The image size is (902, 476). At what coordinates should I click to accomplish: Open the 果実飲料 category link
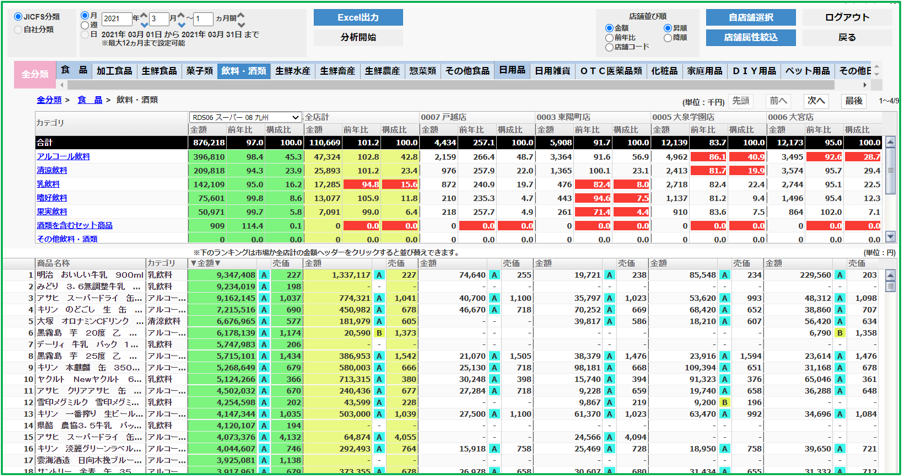point(52,212)
